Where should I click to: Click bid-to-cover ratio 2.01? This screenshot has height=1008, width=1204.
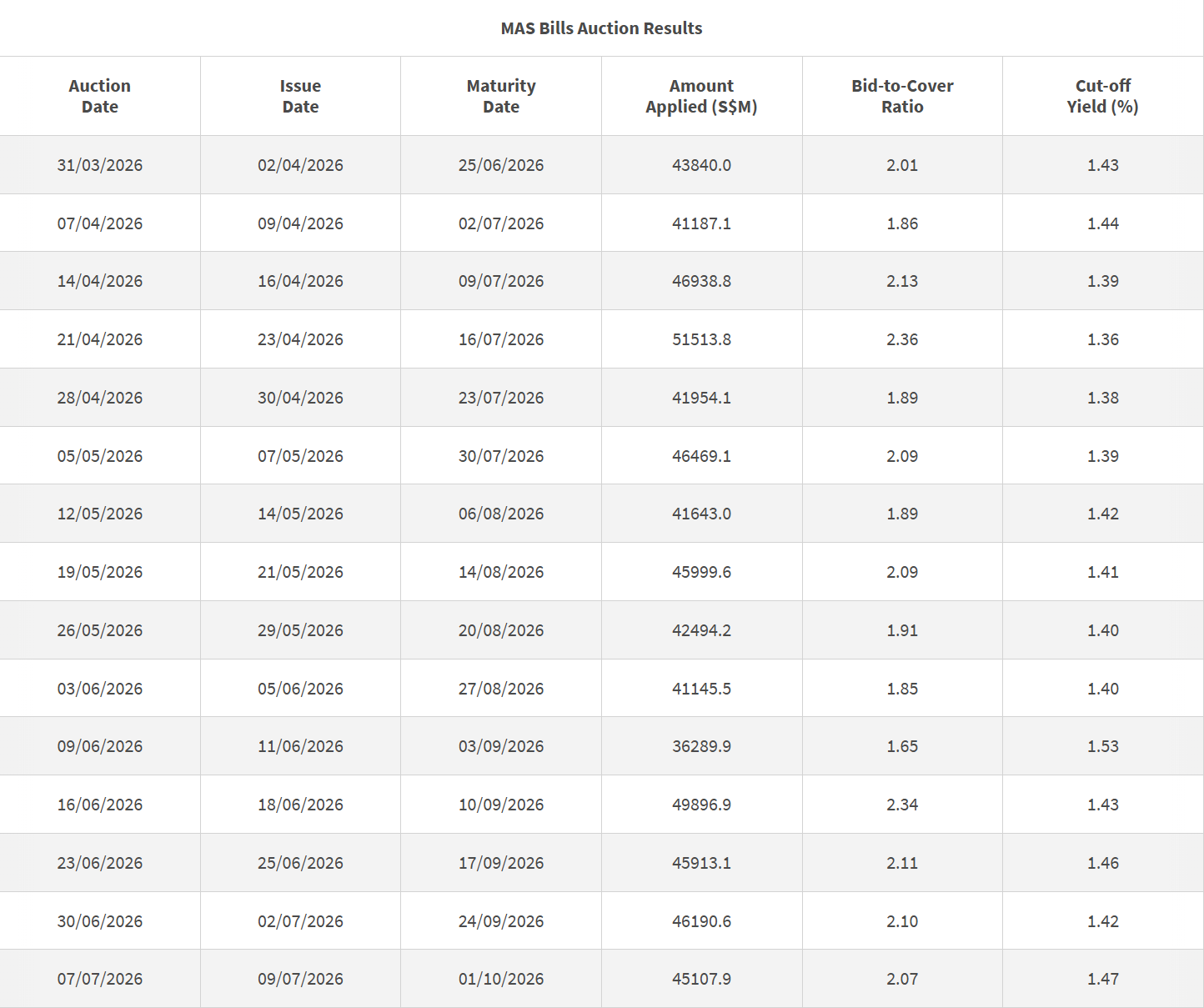click(902, 165)
